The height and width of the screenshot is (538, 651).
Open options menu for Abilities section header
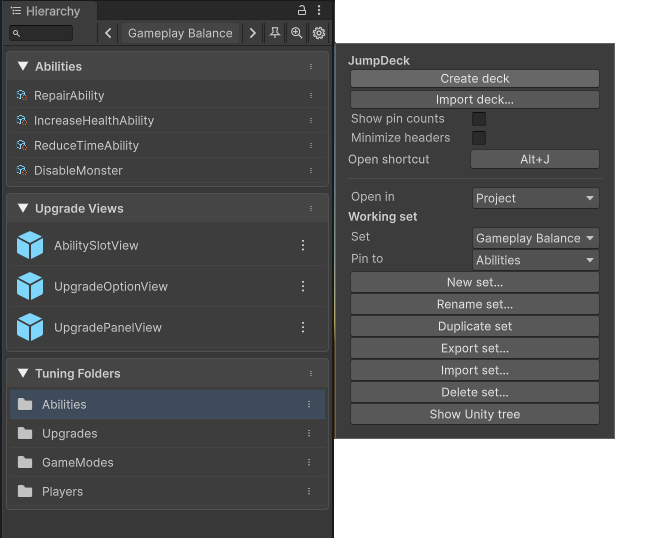click(311, 66)
